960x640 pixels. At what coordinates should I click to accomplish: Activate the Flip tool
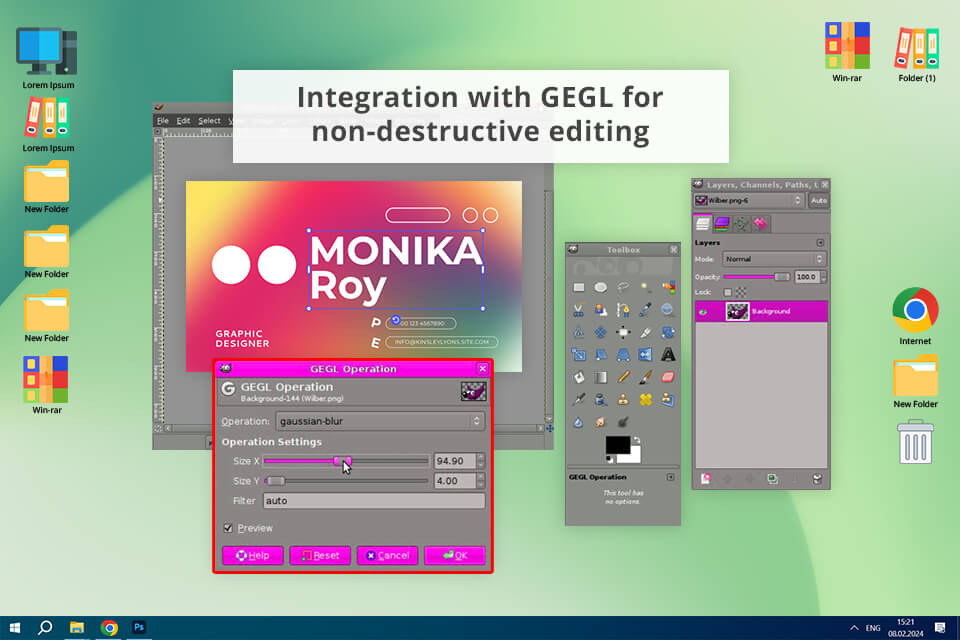pyautogui.click(x=645, y=355)
